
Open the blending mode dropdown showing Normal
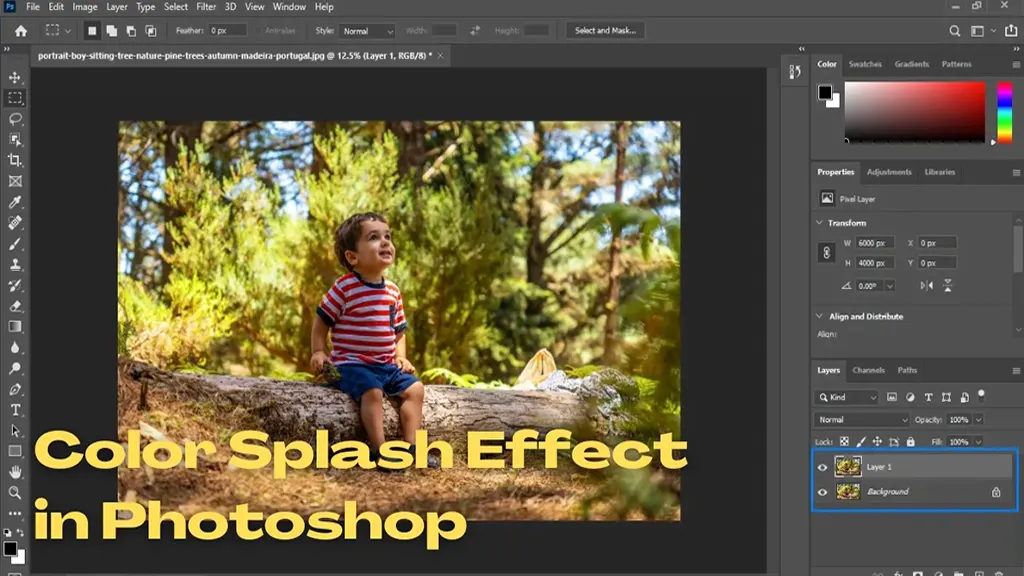(862, 419)
